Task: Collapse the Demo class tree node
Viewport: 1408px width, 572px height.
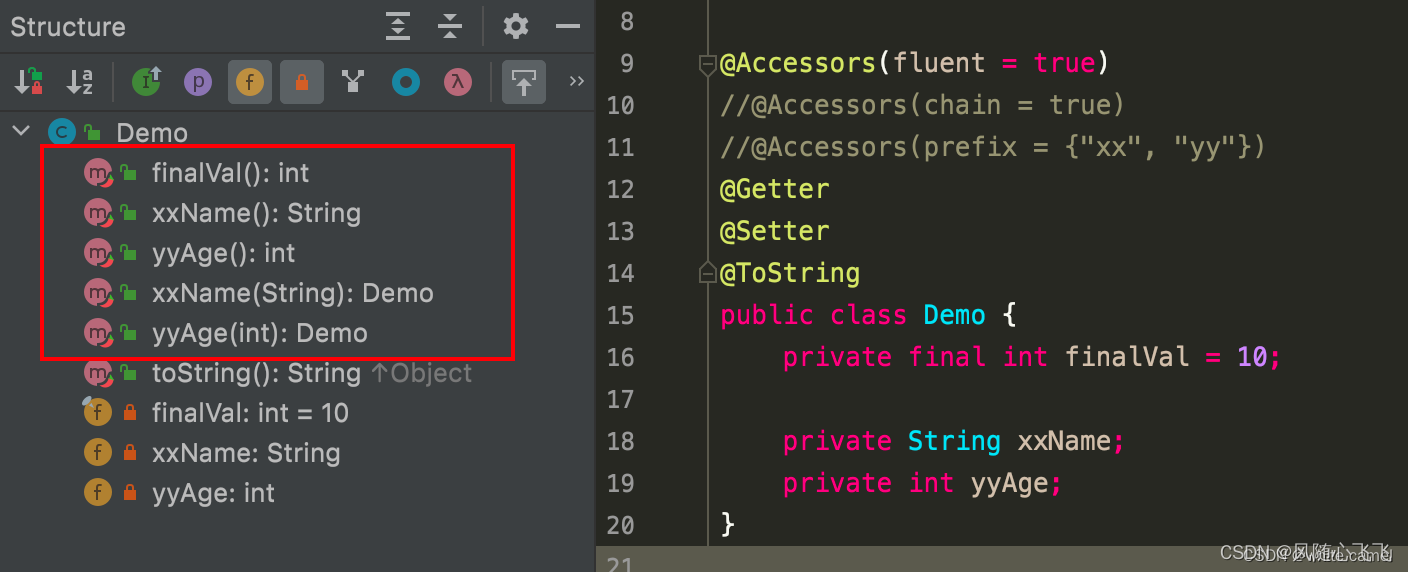Action: [x=21, y=132]
